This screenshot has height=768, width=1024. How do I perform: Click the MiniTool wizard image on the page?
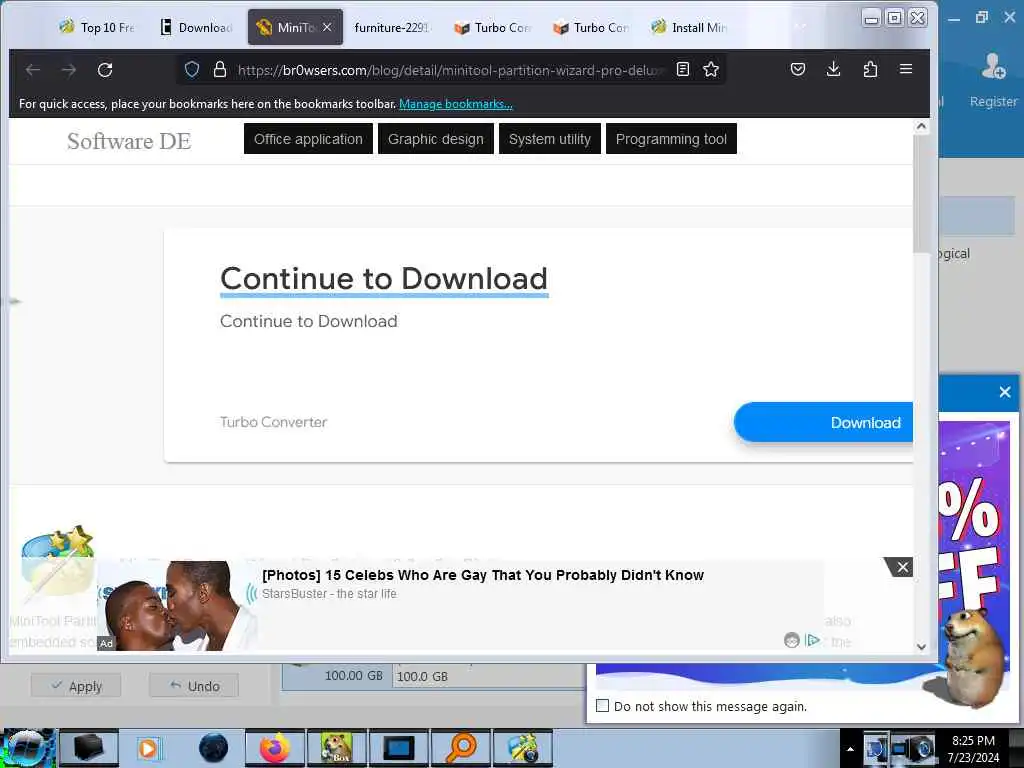pos(57,563)
